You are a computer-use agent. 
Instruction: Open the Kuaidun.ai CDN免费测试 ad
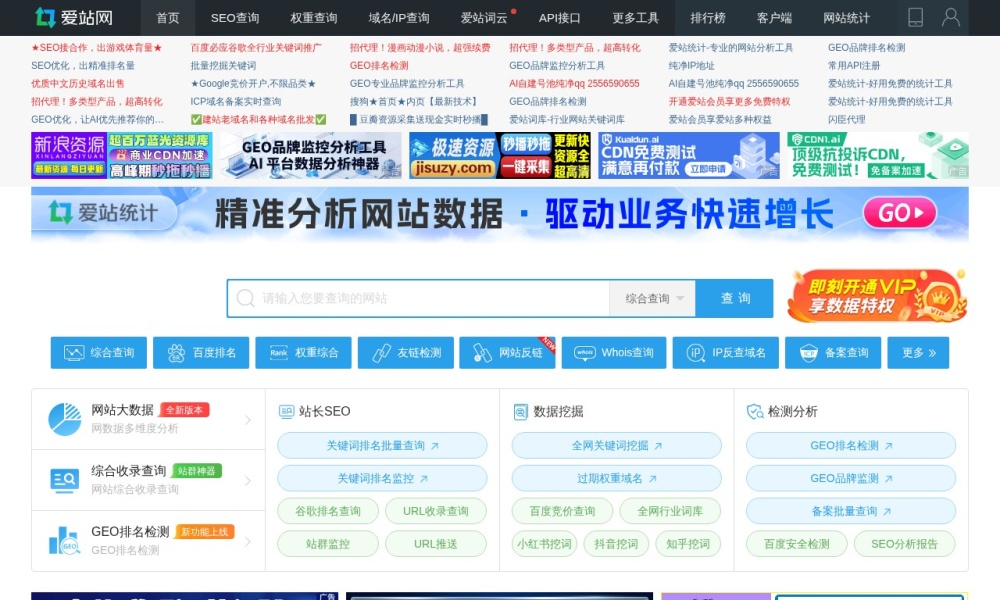pos(689,156)
